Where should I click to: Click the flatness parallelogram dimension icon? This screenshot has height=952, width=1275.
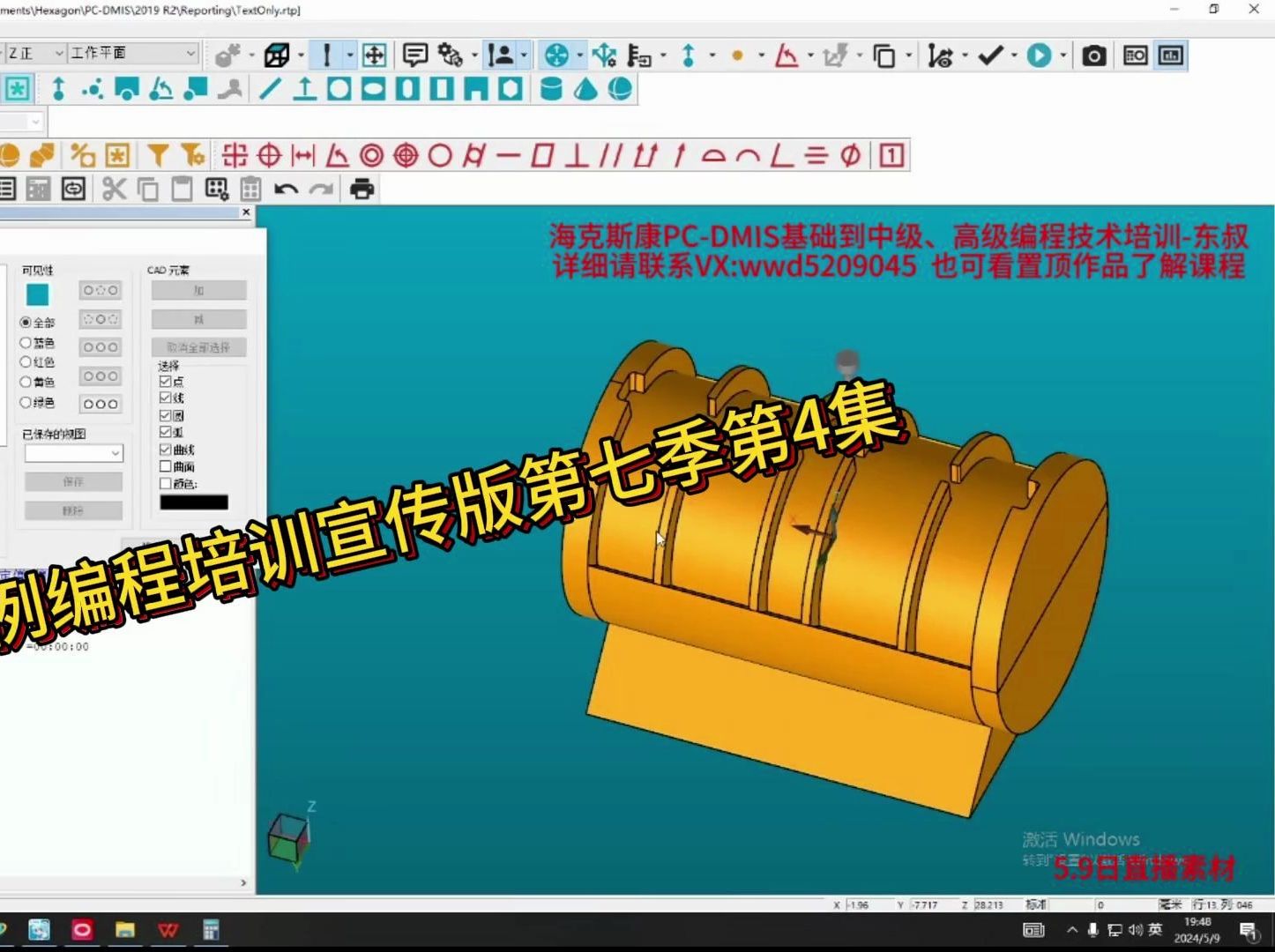542,156
